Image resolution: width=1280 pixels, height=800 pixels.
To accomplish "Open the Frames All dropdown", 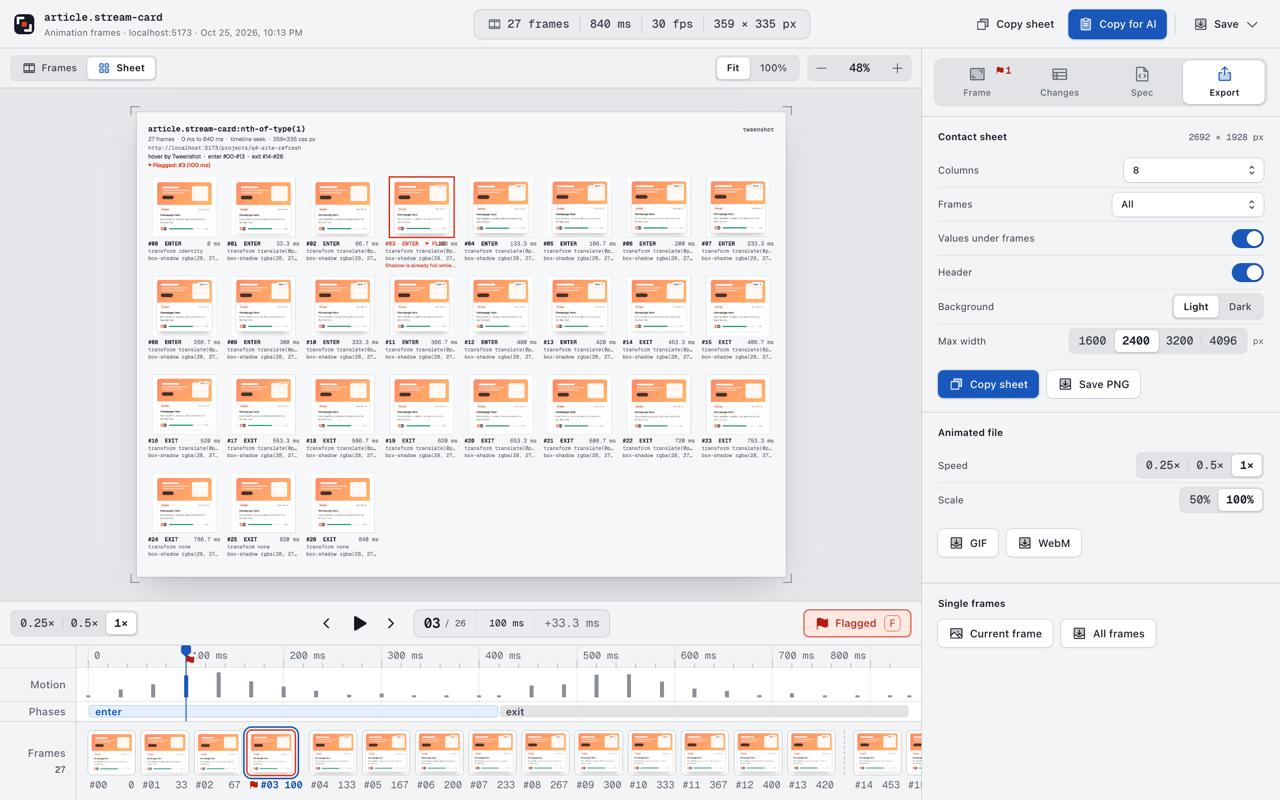I will (1187, 204).
